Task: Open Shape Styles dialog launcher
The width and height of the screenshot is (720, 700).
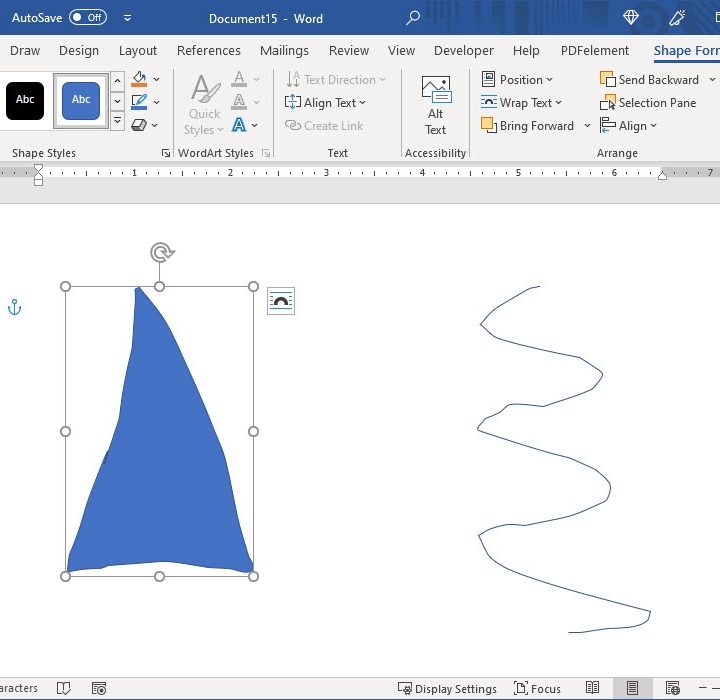Action: [166, 153]
